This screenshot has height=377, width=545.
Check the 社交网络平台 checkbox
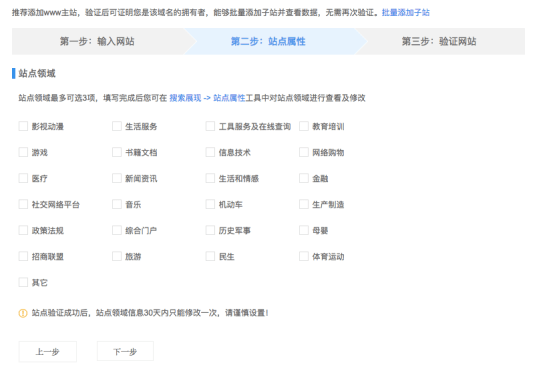tap(23, 204)
